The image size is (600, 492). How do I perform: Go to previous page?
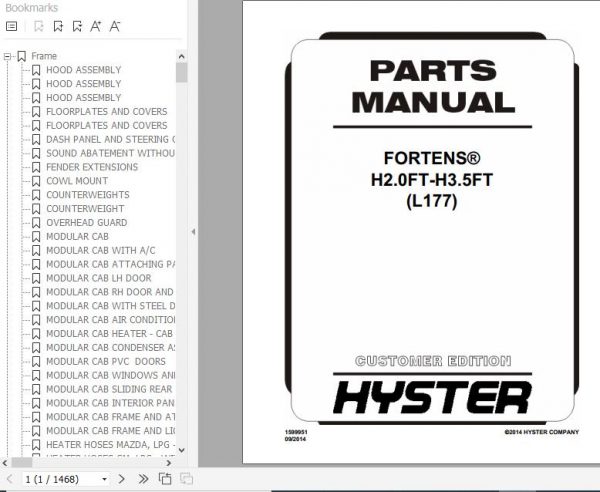click(10, 479)
